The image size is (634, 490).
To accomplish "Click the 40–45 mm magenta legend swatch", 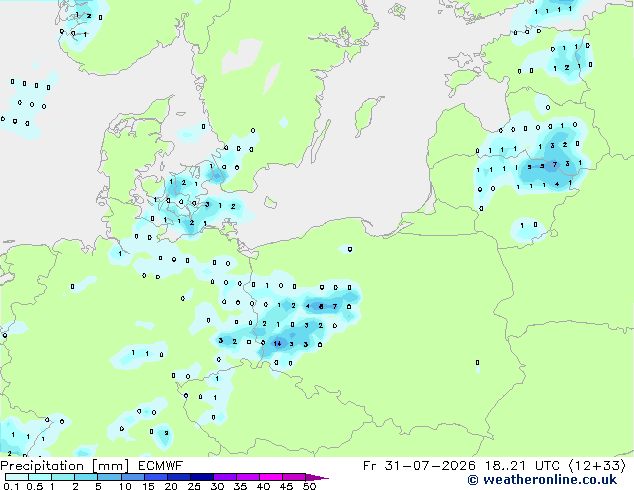I will pyautogui.click(x=271, y=477).
